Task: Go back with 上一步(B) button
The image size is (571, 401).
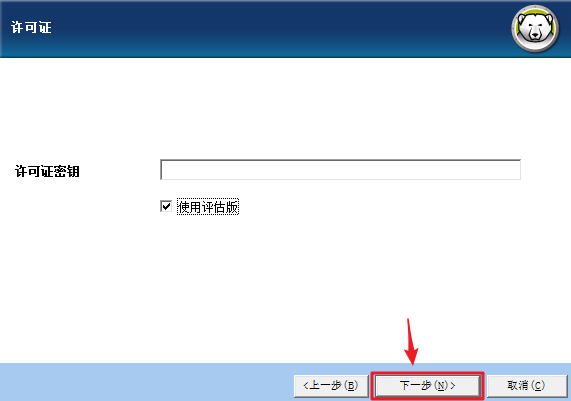Action: click(331, 385)
